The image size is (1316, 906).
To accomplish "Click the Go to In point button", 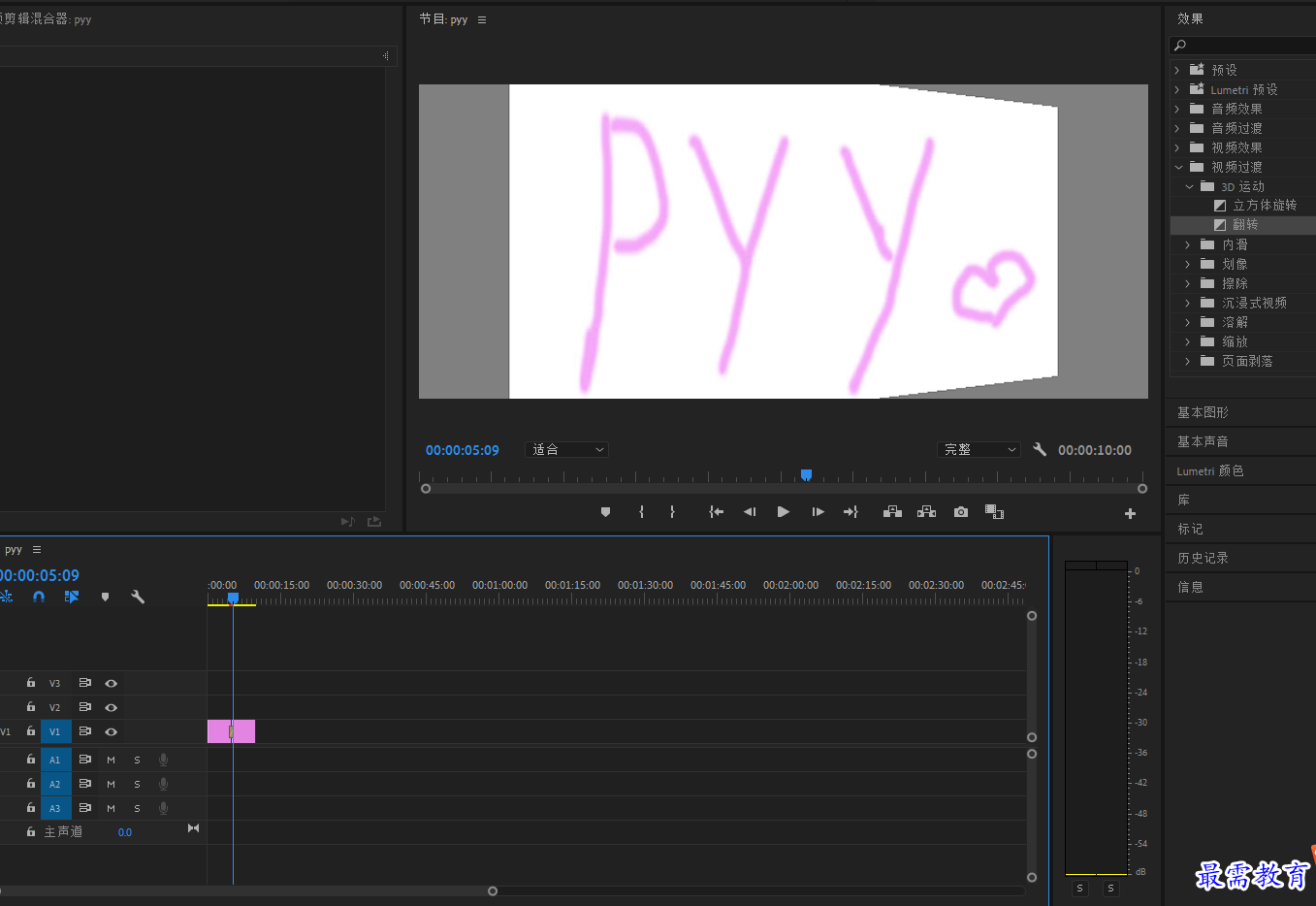I will pos(716,512).
